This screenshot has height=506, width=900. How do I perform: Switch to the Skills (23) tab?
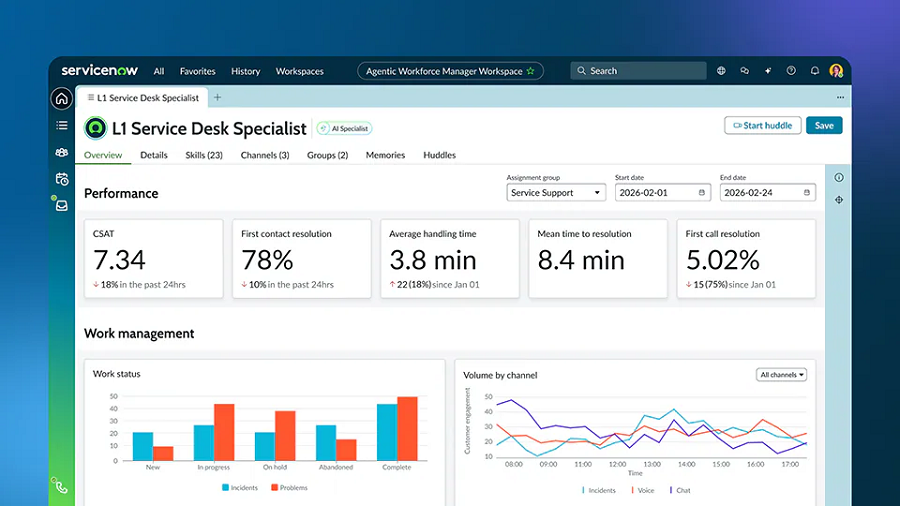204,155
